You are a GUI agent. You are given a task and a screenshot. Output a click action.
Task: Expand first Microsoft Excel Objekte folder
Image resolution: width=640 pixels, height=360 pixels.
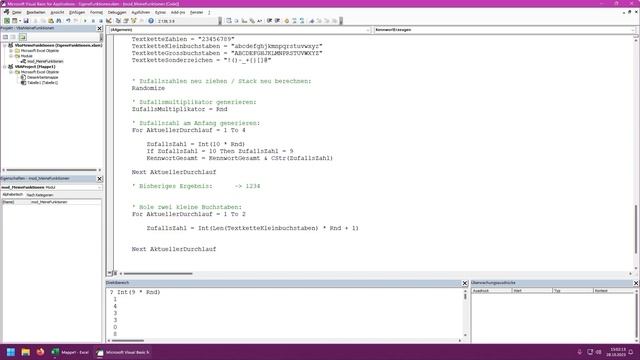pyautogui.click(x=11, y=51)
